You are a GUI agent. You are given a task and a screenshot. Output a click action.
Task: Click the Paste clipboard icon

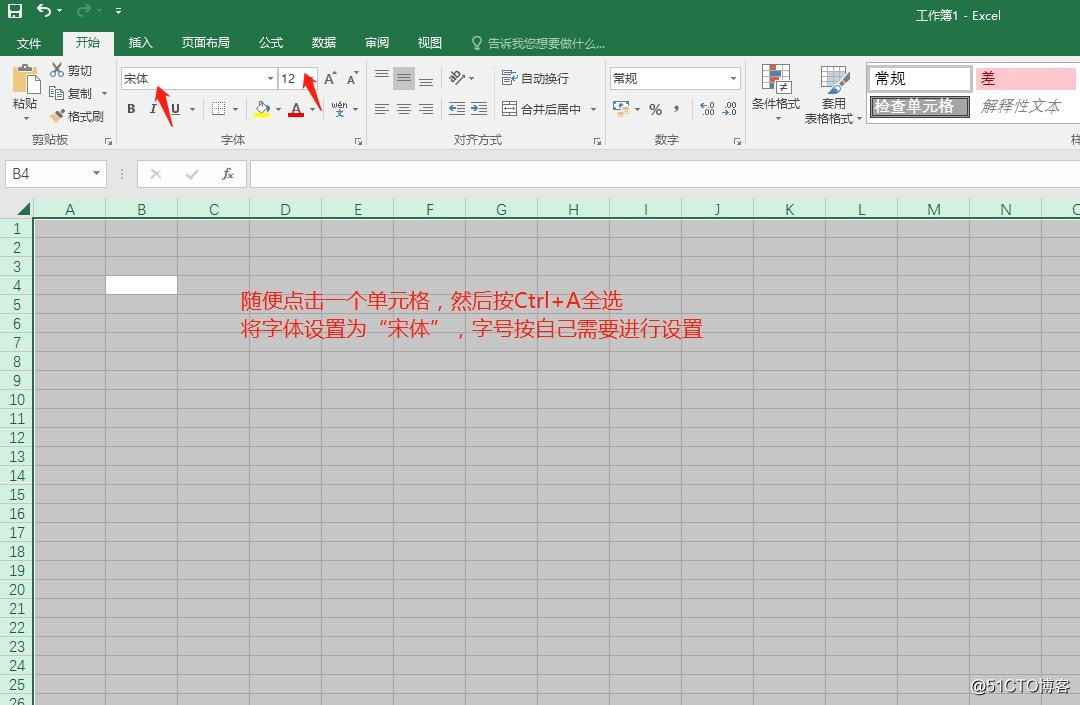(25, 79)
